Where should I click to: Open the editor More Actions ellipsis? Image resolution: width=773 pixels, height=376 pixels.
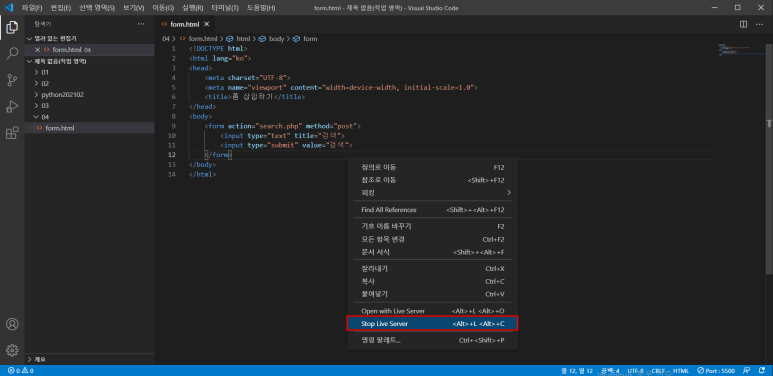click(x=759, y=24)
